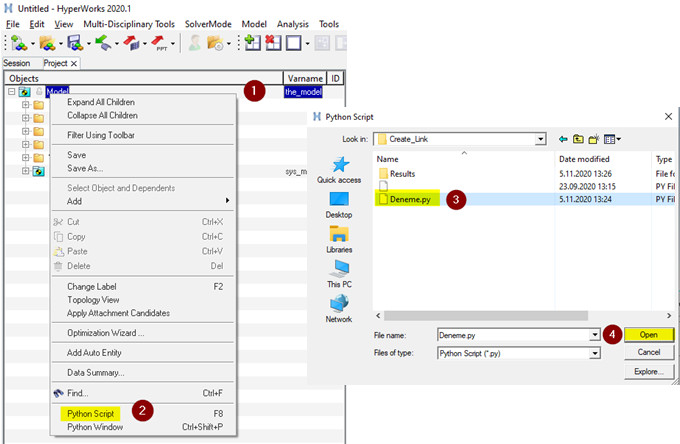Click the Save Session disk icon

point(75,43)
